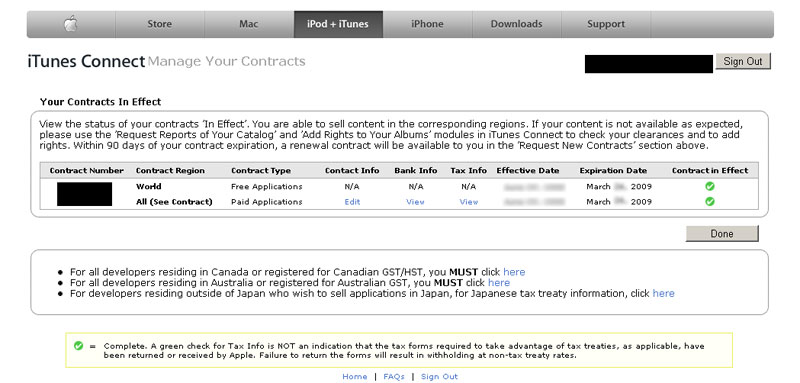Image resolution: width=800 pixels, height=383 pixels.
Task: Click green check for Free Applications contract
Action: point(710,186)
